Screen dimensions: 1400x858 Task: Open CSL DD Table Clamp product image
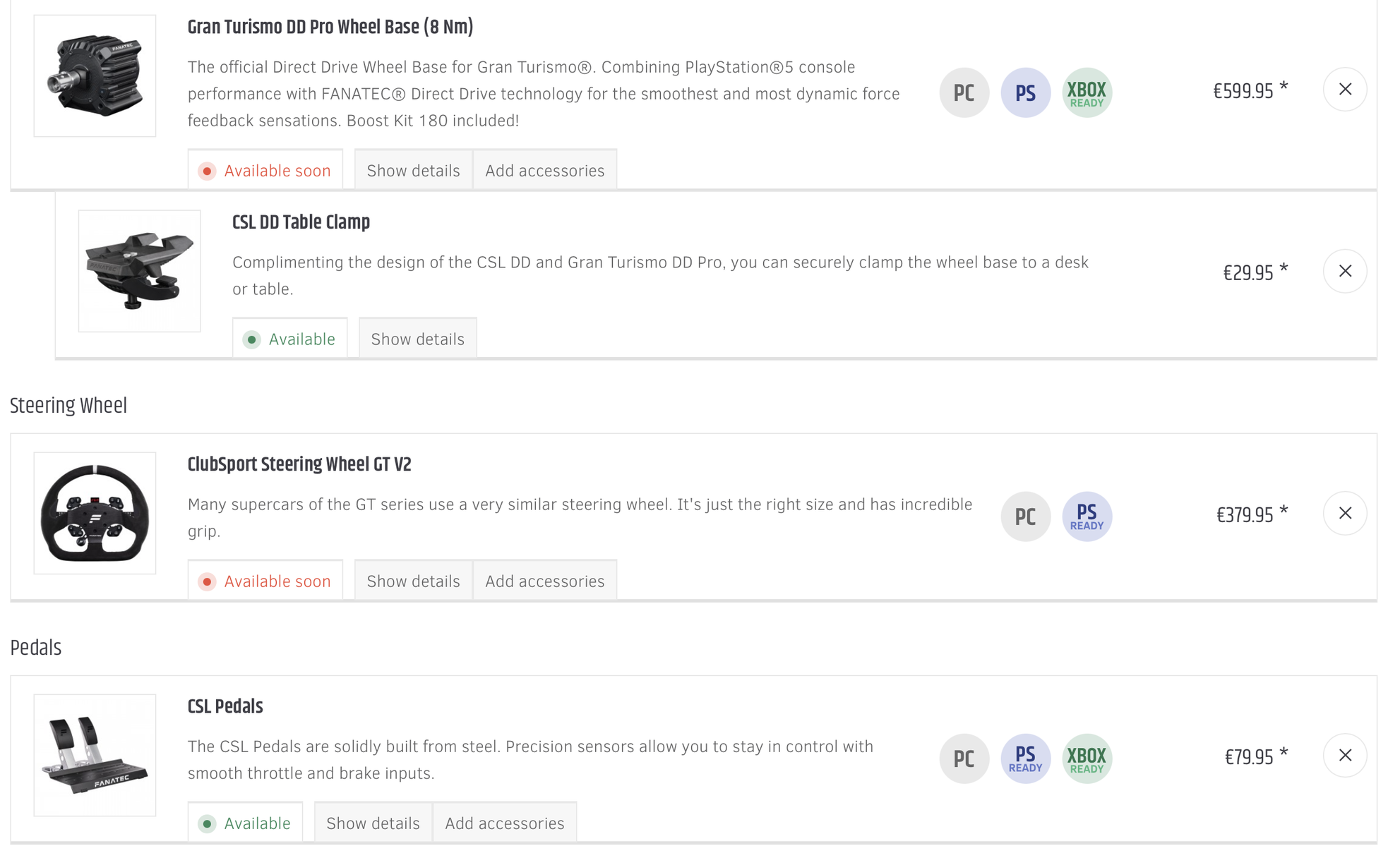139,271
